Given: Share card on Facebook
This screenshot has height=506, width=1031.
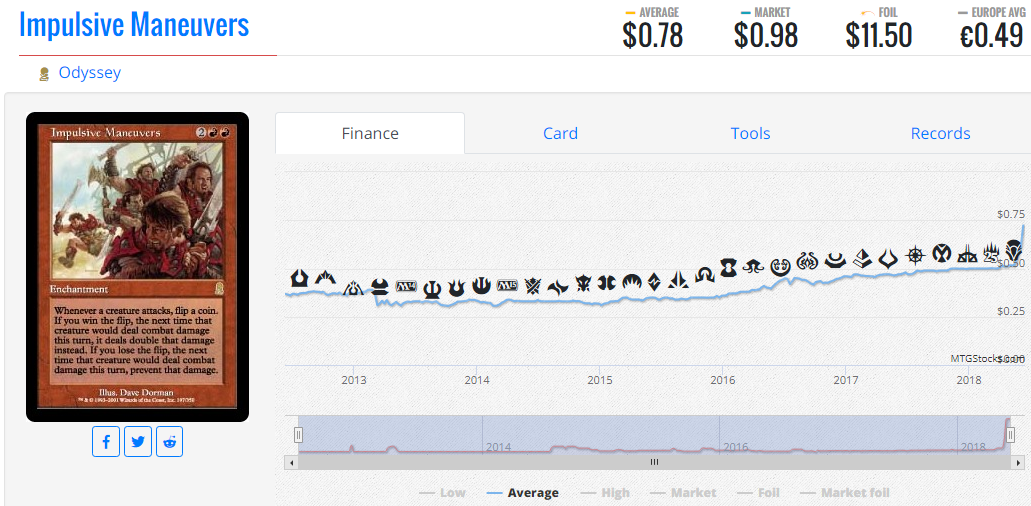Looking at the screenshot, I should tap(106, 441).
